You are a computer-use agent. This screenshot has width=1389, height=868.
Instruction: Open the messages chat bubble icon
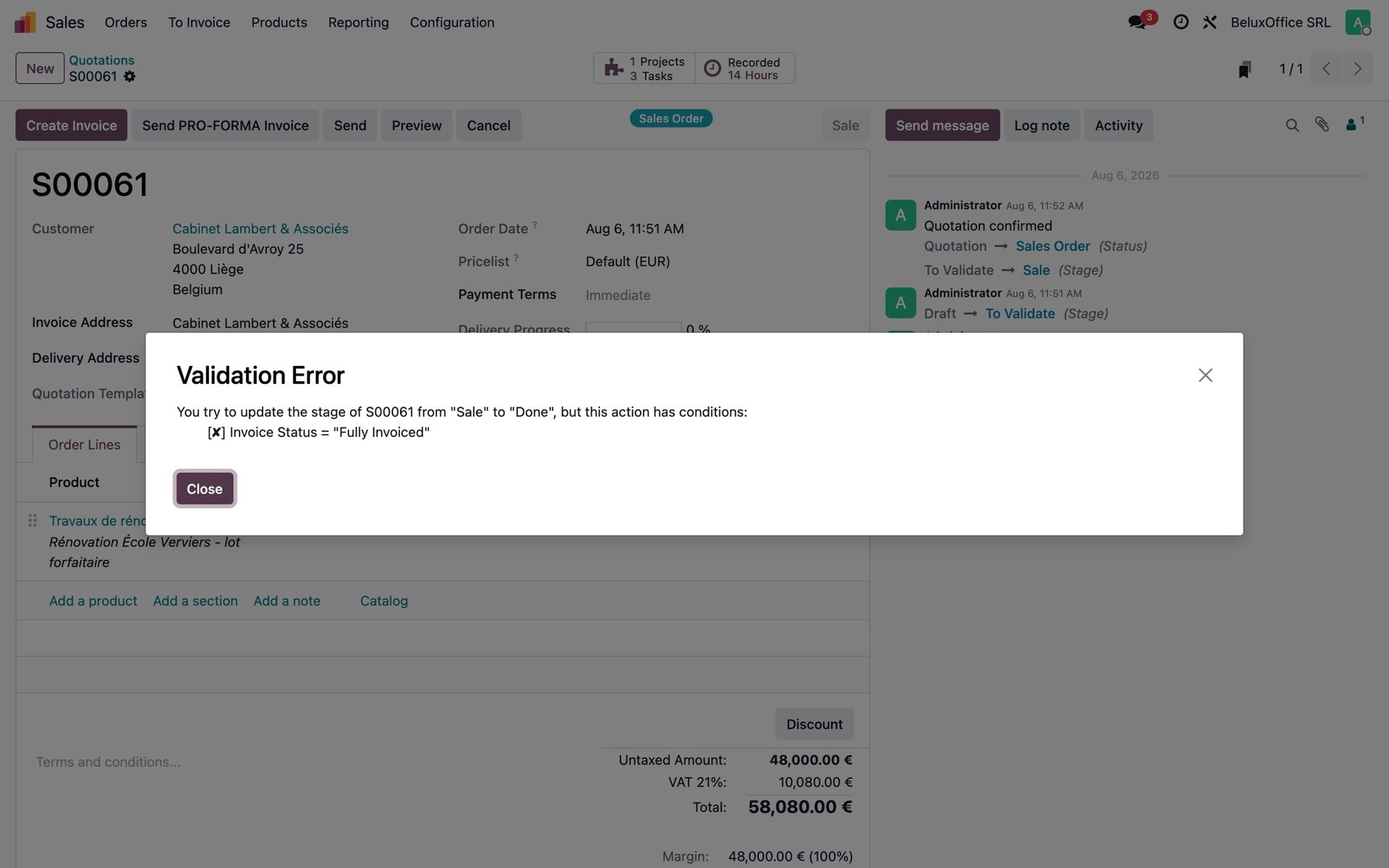pyautogui.click(x=1137, y=22)
